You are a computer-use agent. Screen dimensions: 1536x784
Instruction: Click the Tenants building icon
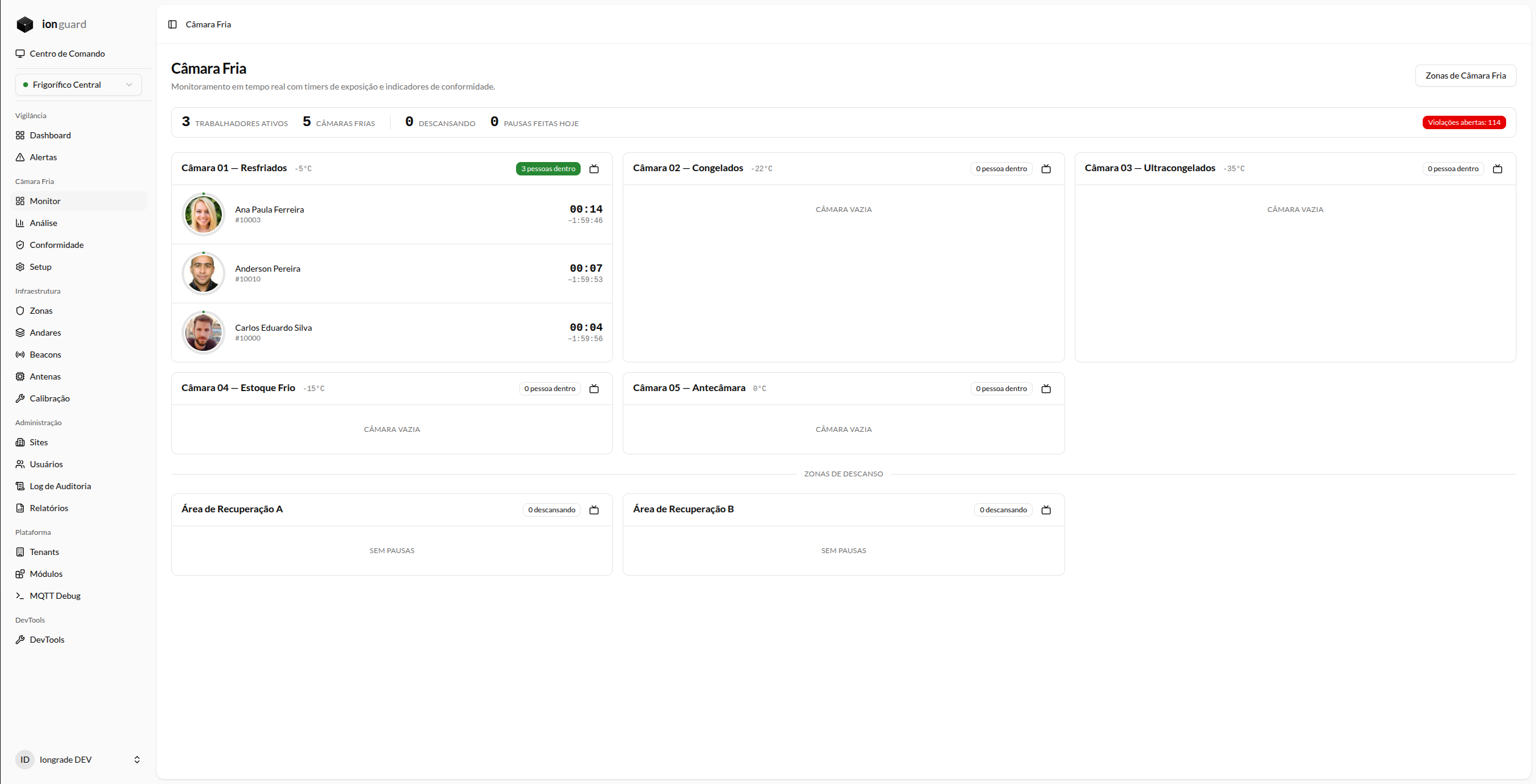pos(20,552)
